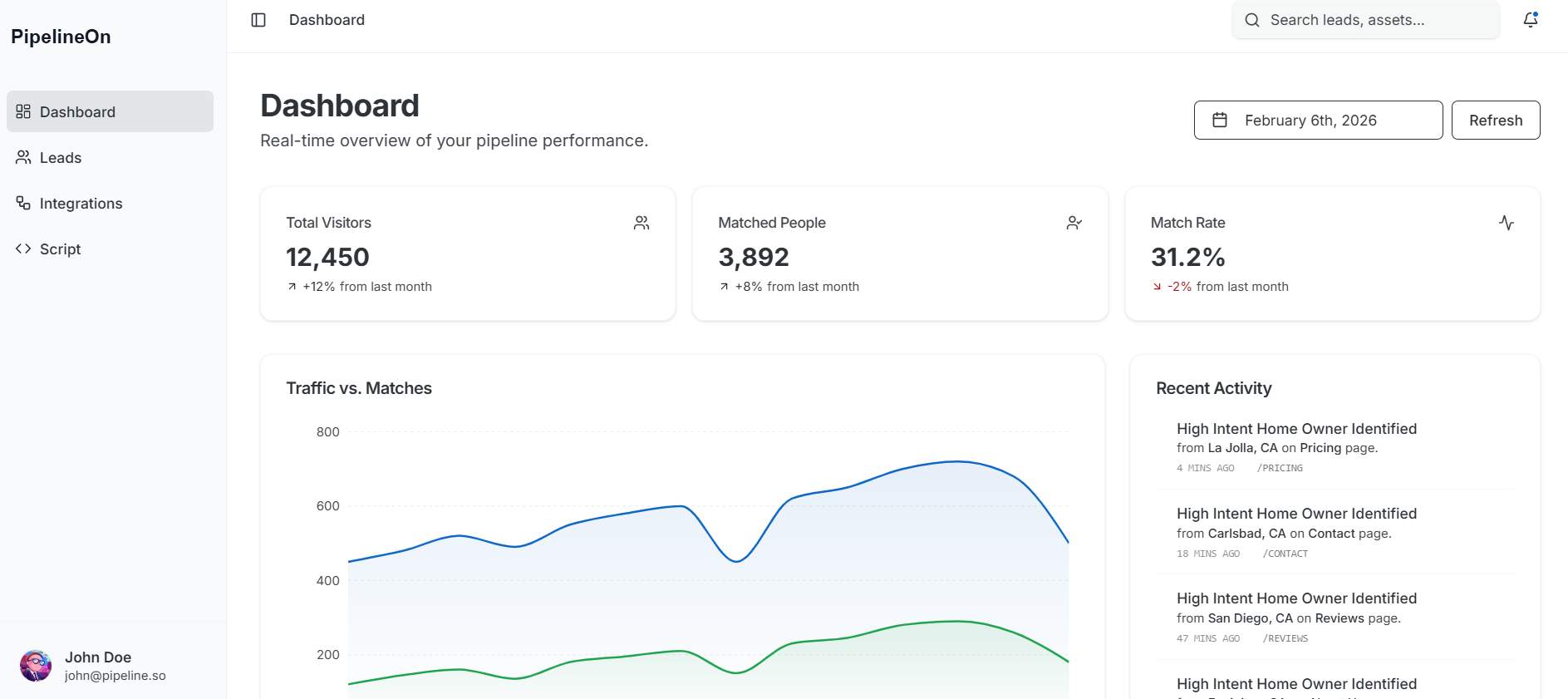Image resolution: width=1568 pixels, height=699 pixels.
Task: Open the Carlsbad, CA activity entry
Action: (1296, 532)
